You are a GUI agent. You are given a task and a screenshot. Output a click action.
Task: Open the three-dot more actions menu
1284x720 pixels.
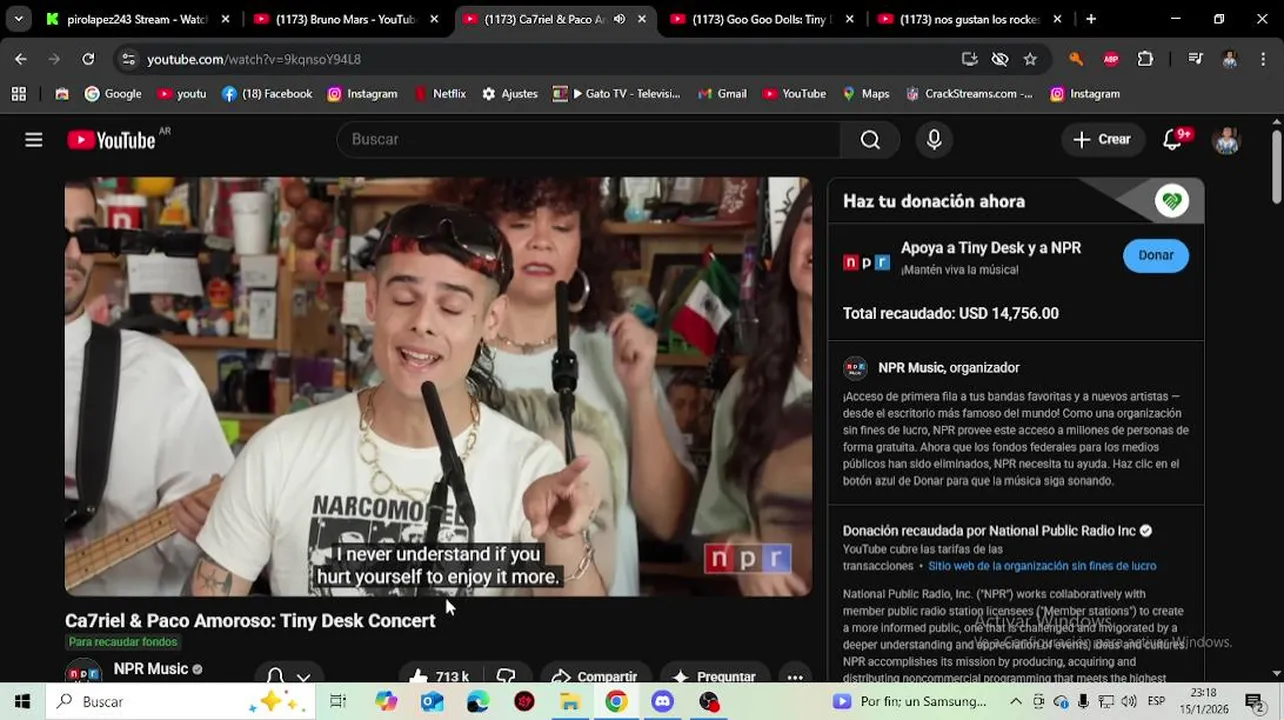795,677
